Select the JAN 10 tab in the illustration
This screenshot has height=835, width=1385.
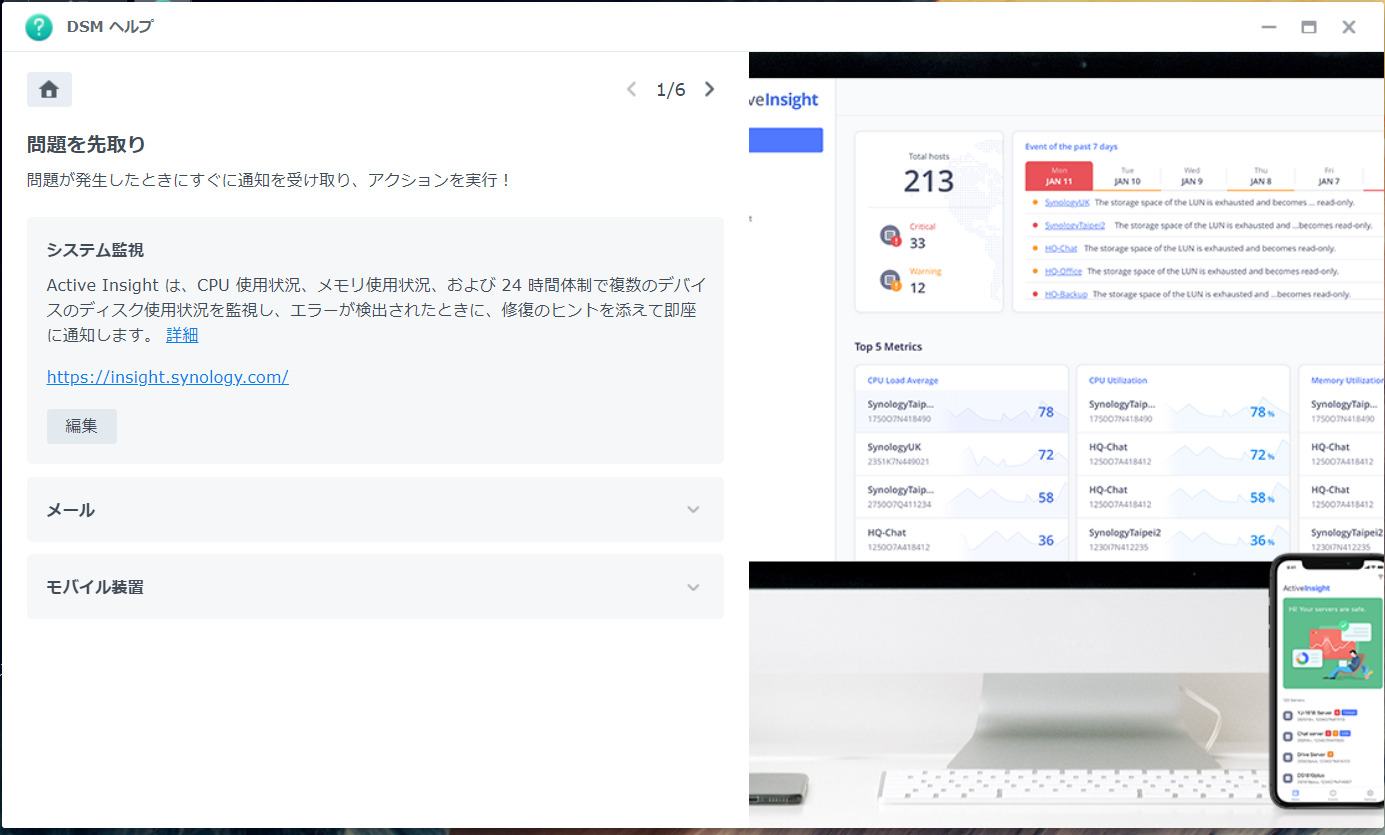coord(1127,176)
